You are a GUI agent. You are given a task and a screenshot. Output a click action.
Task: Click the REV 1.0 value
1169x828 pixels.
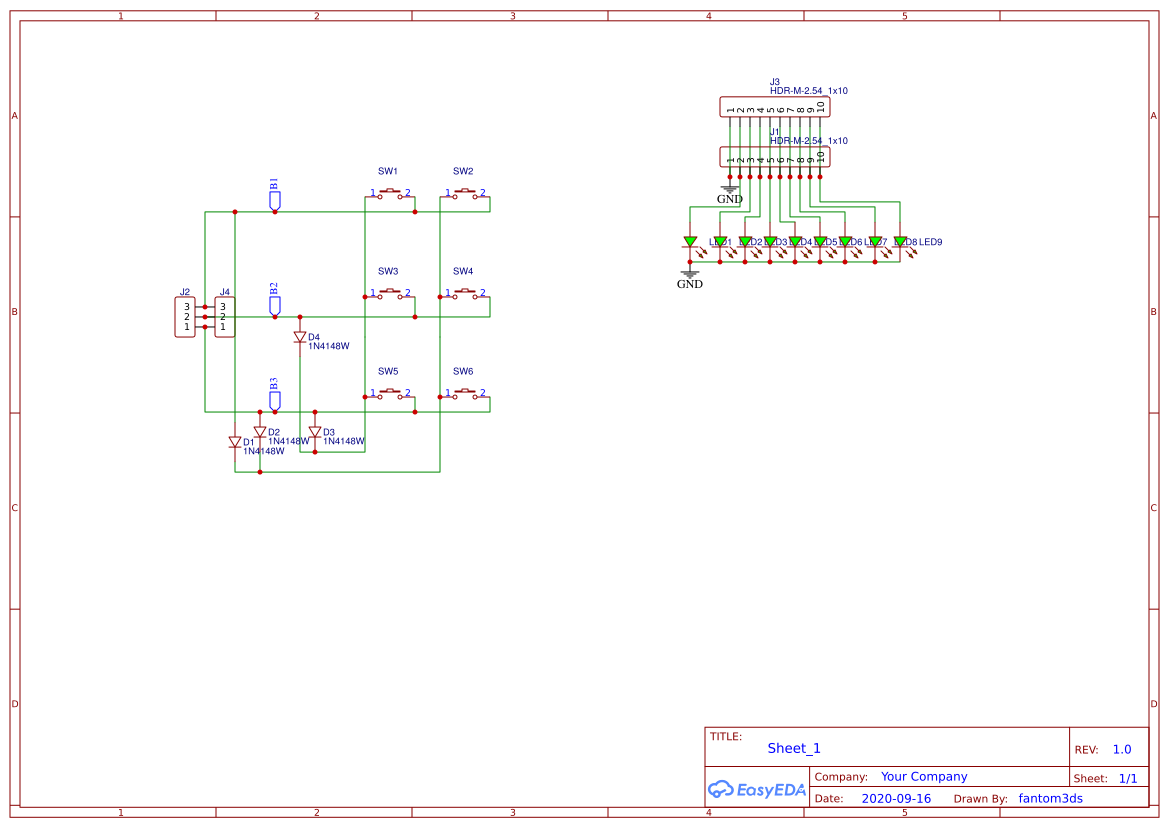1122,749
